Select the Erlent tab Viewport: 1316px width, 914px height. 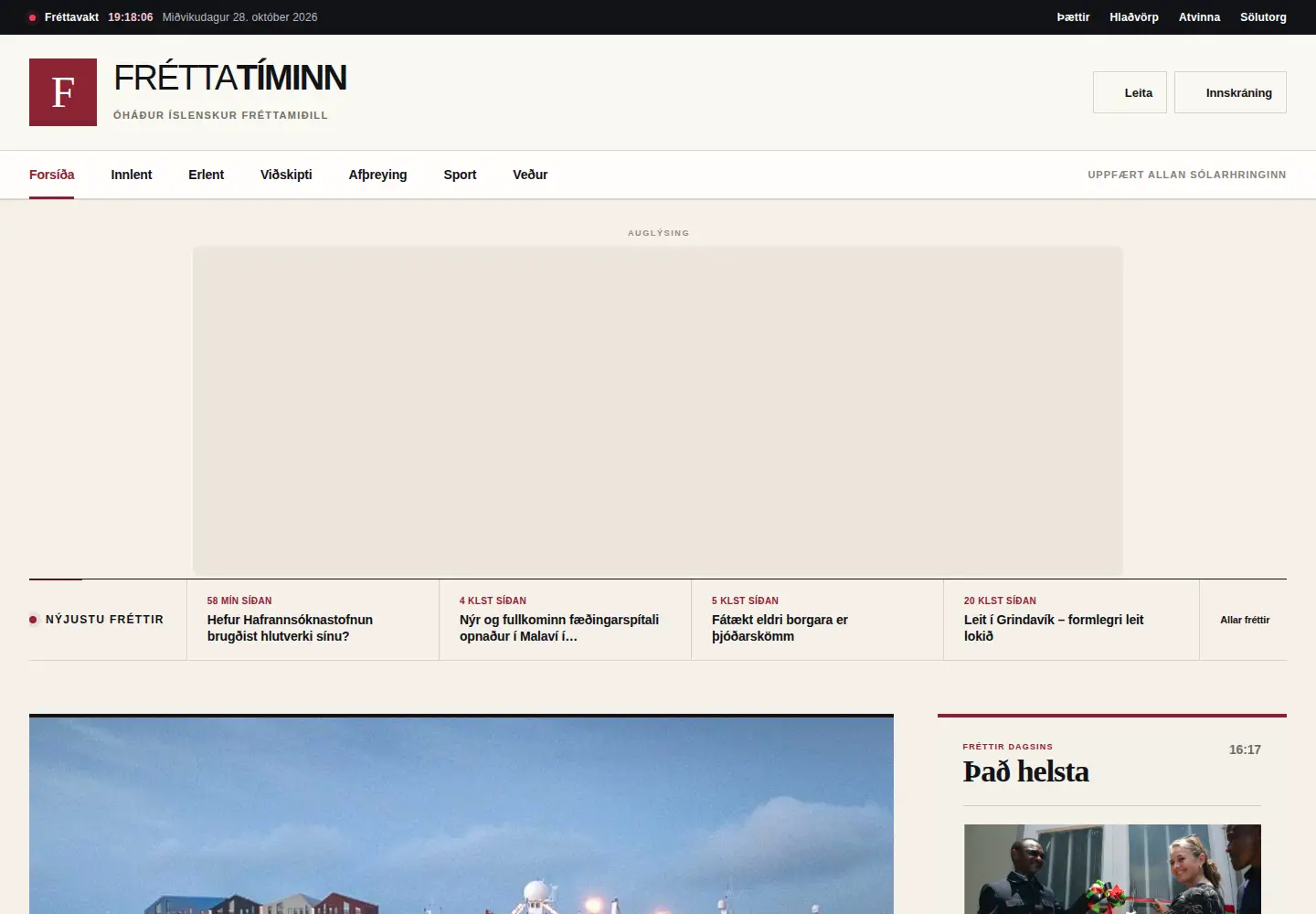206,175
